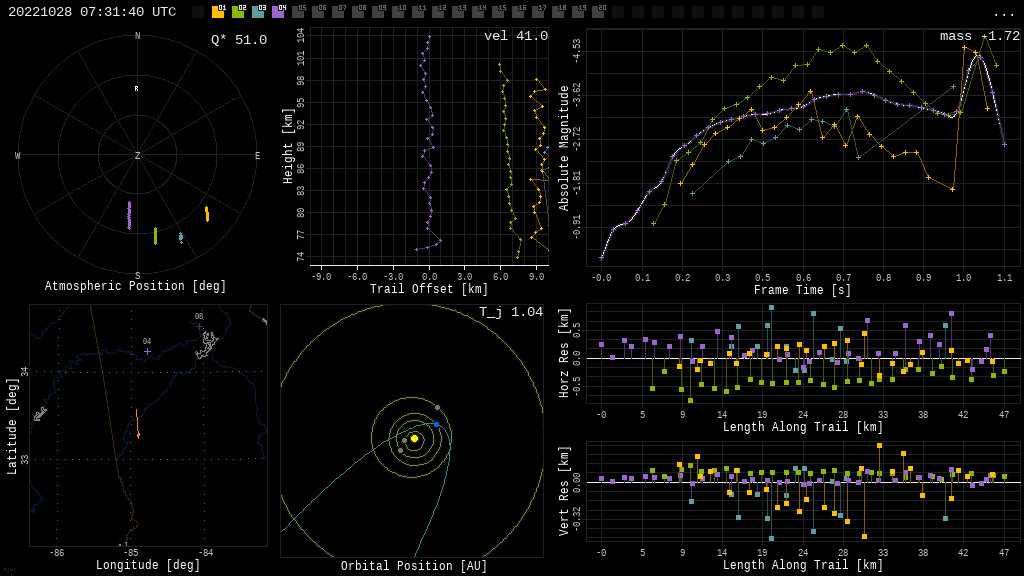Click the blue Earth dot on orbit
This screenshot has height=576, width=1024.
click(437, 425)
